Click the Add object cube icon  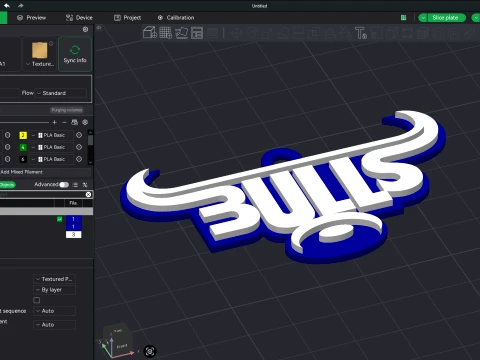pos(150,33)
